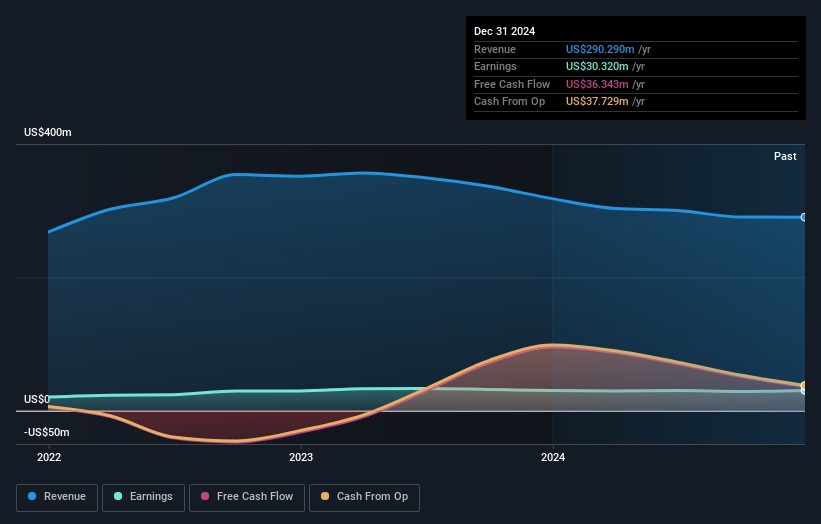Click the US$290.290m revenue value in tooltip
Screen dimensions: 821x524
(600, 49)
